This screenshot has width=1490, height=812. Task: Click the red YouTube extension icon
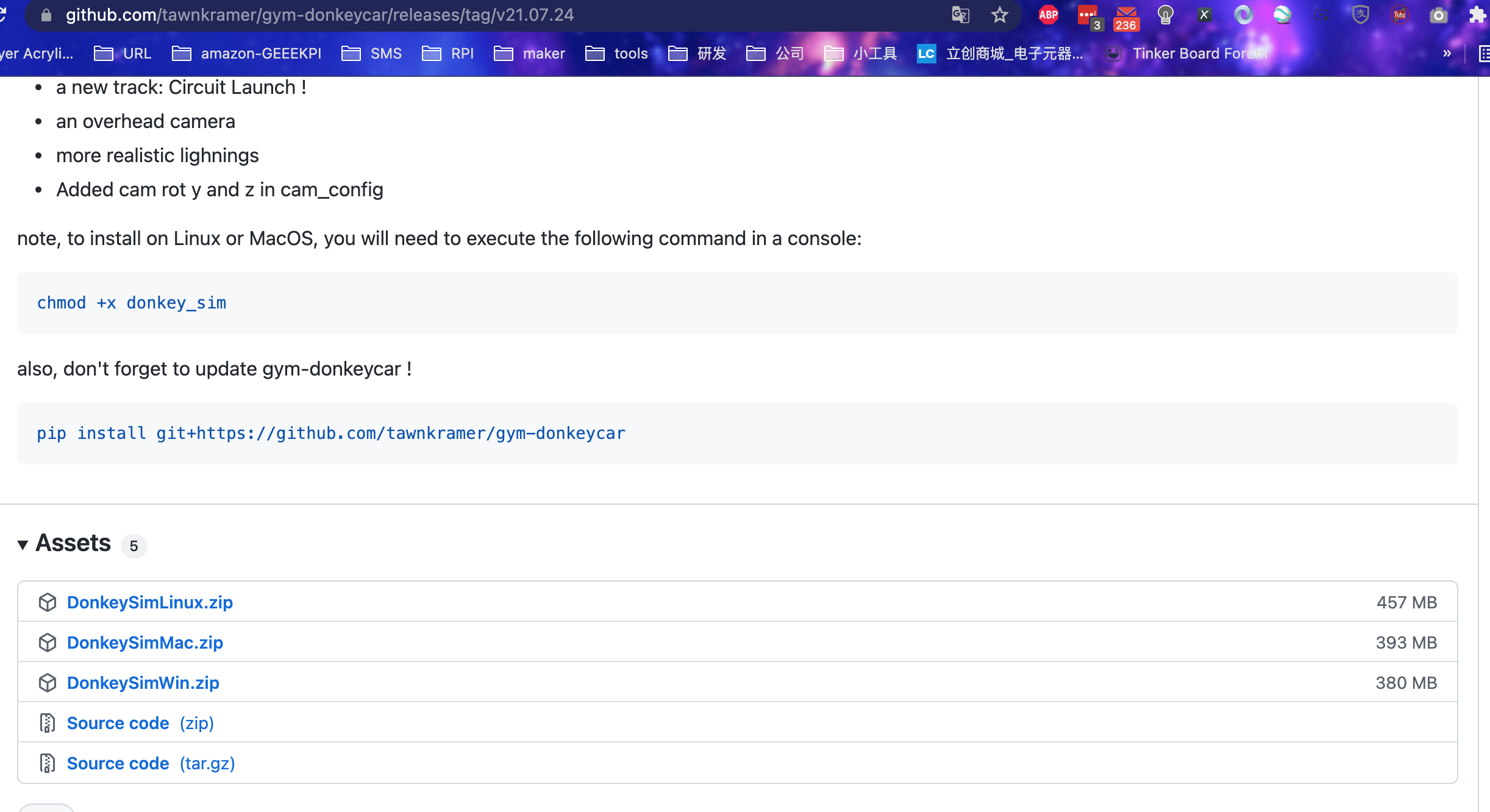(1400, 15)
